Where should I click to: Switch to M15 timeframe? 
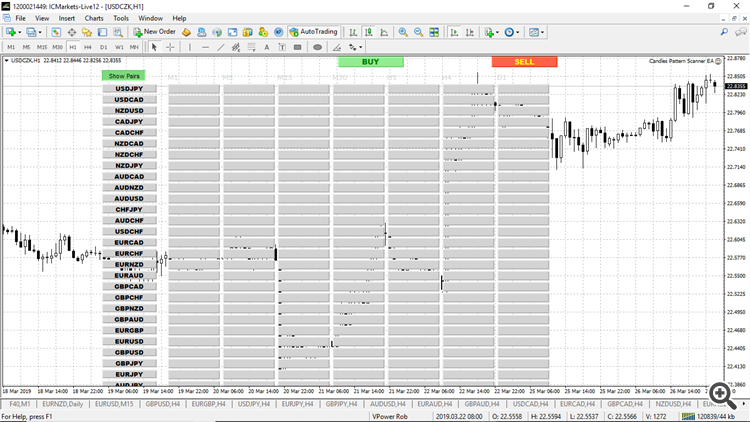click(42, 47)
